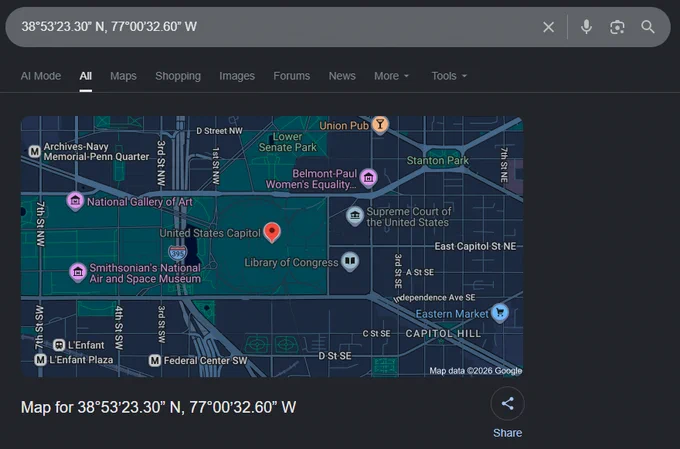This screenshot has height=449, width=680.
Task: Click the Federal Center SW text label
Action: coord(206,361)
